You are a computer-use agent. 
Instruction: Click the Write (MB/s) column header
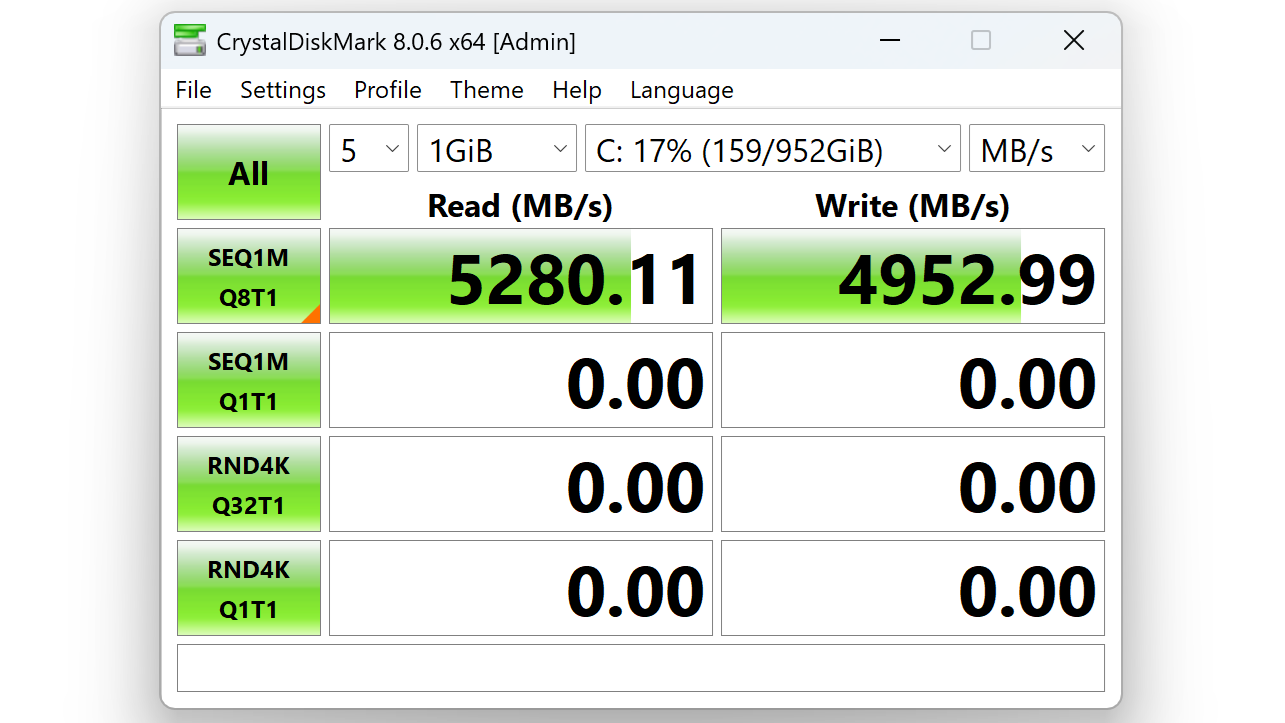click(x=913, y=206)
